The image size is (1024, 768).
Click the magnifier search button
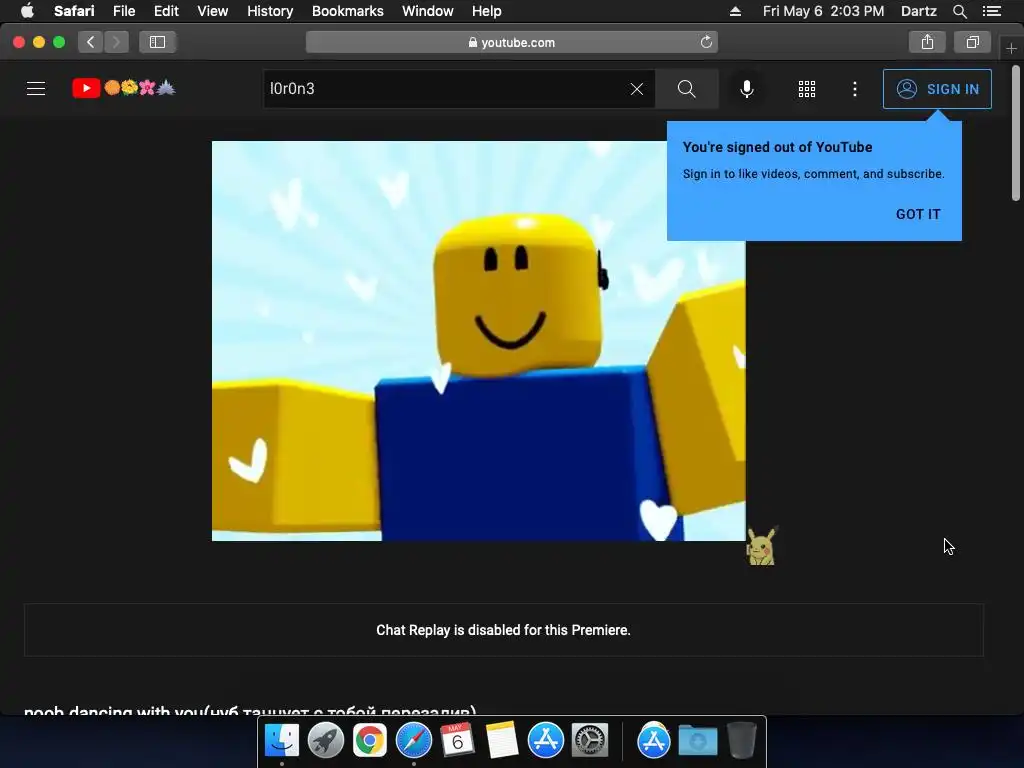[686, 89]
